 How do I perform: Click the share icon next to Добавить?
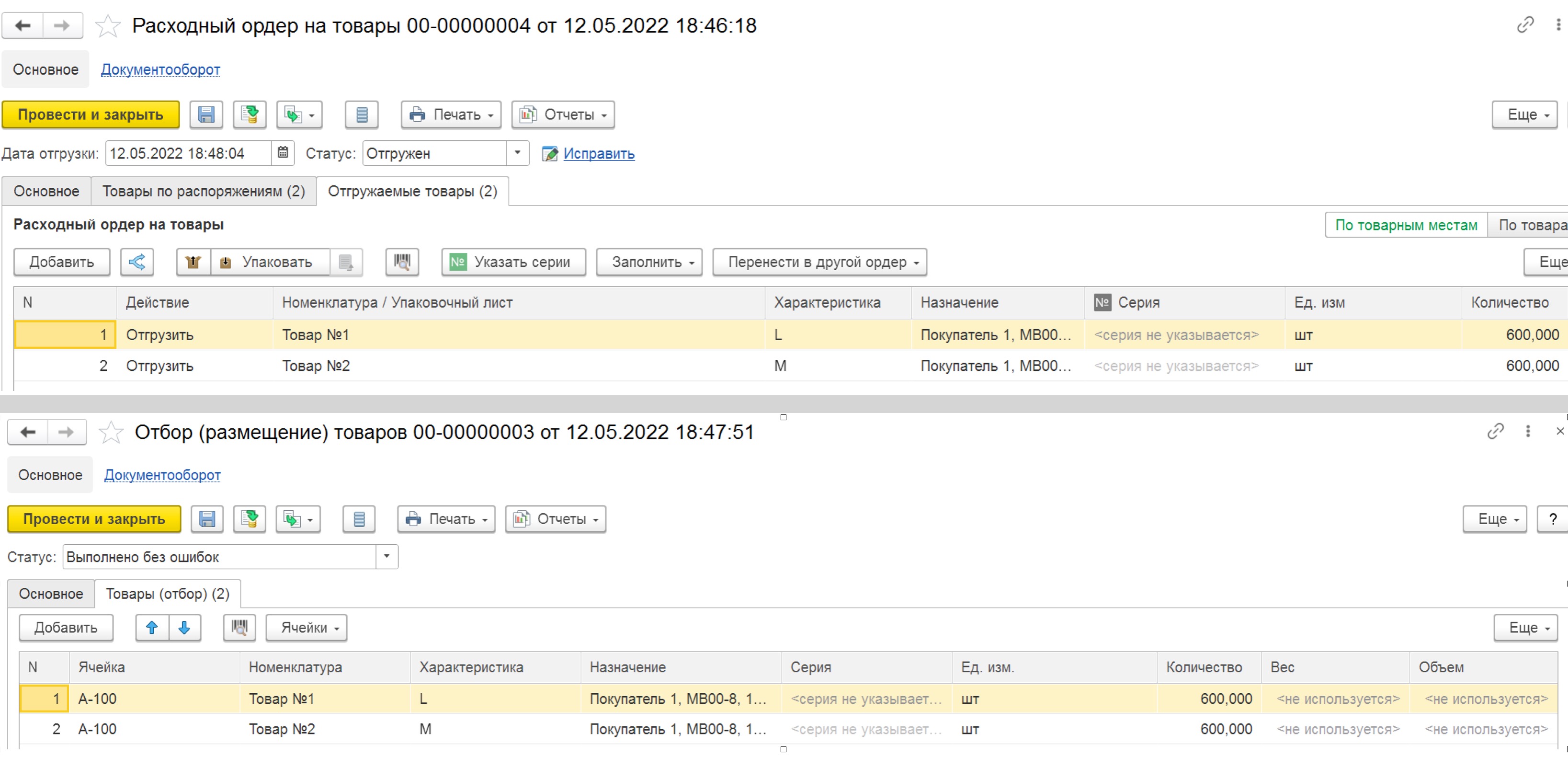[x=137, y=262]
